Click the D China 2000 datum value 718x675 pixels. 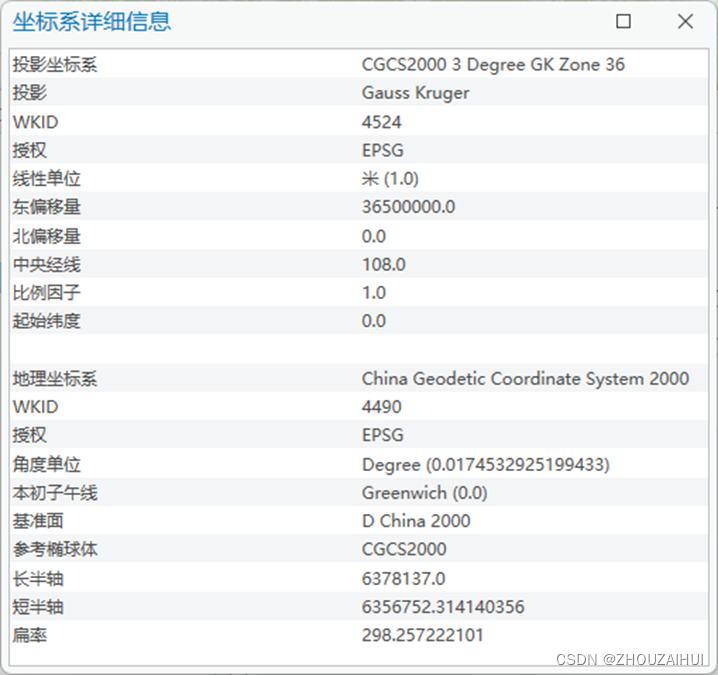pos(416,521)
